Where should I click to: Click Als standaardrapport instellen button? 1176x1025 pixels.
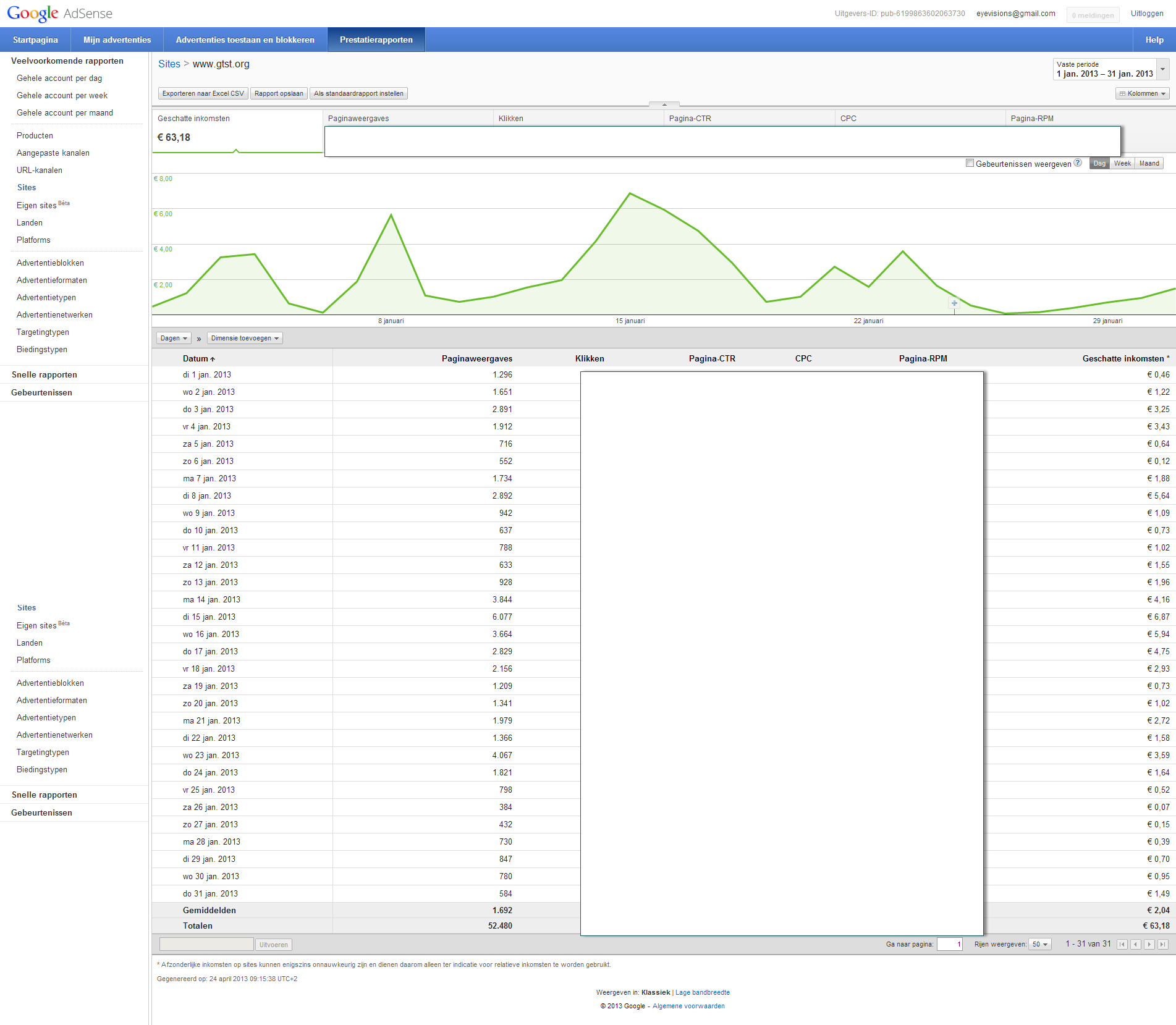tap(358, 93)
